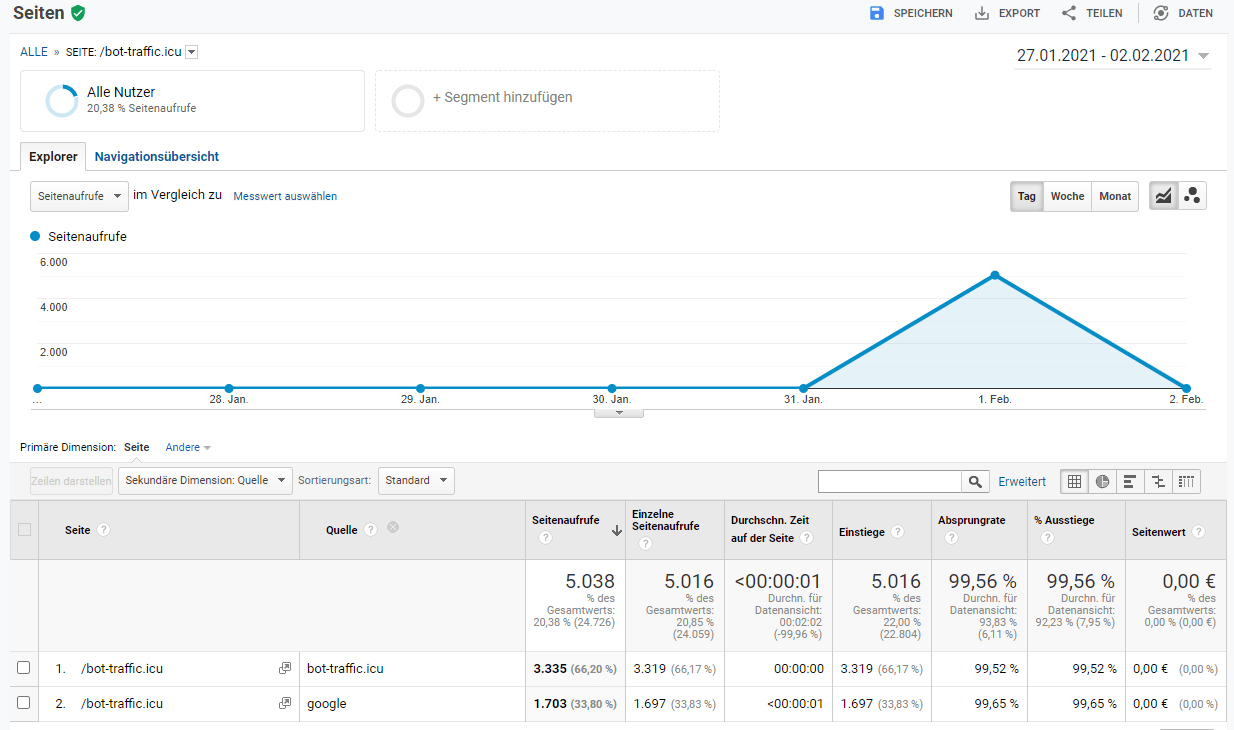The width and height of the screenshot is (1234, 730).
Task: Click table search input field
Action: point(890,482)
